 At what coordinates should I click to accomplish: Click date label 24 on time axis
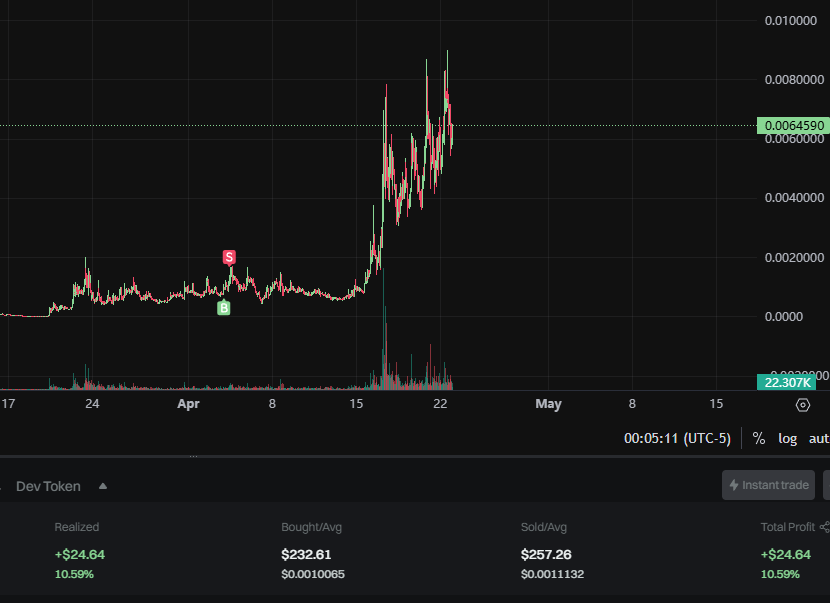tap(92, 404)
